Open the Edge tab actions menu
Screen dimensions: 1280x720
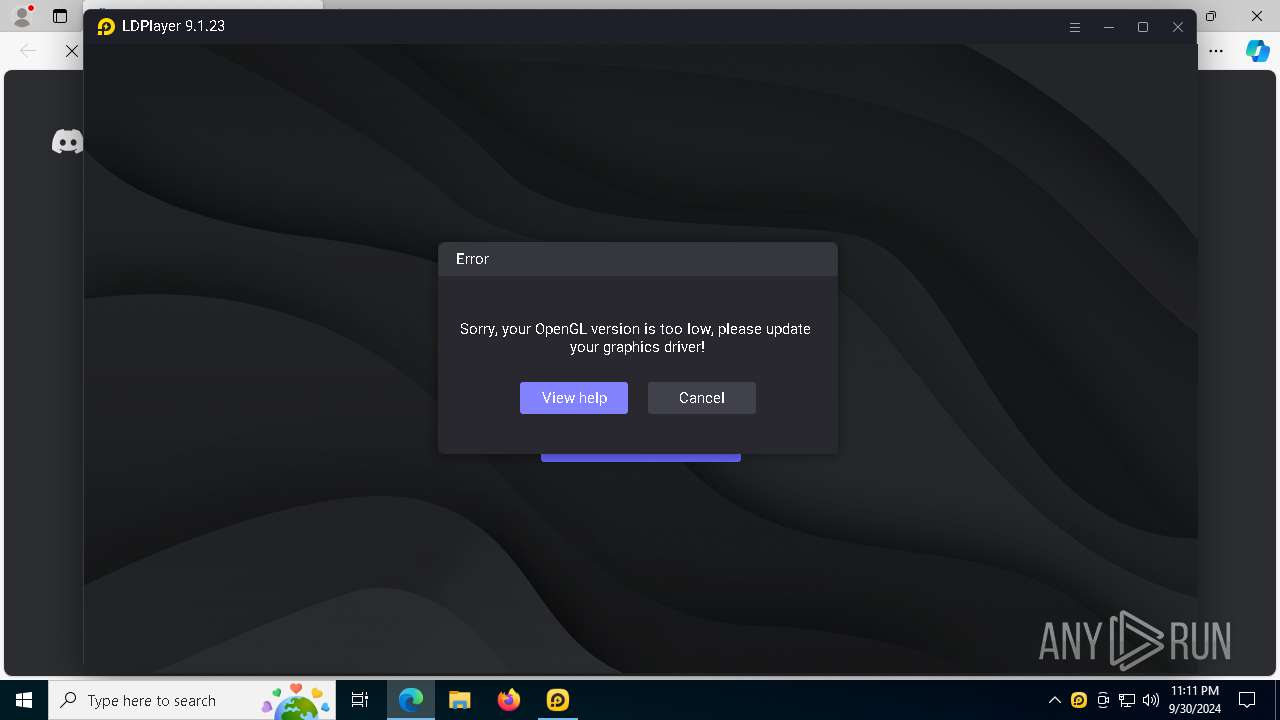pos(60,17)
